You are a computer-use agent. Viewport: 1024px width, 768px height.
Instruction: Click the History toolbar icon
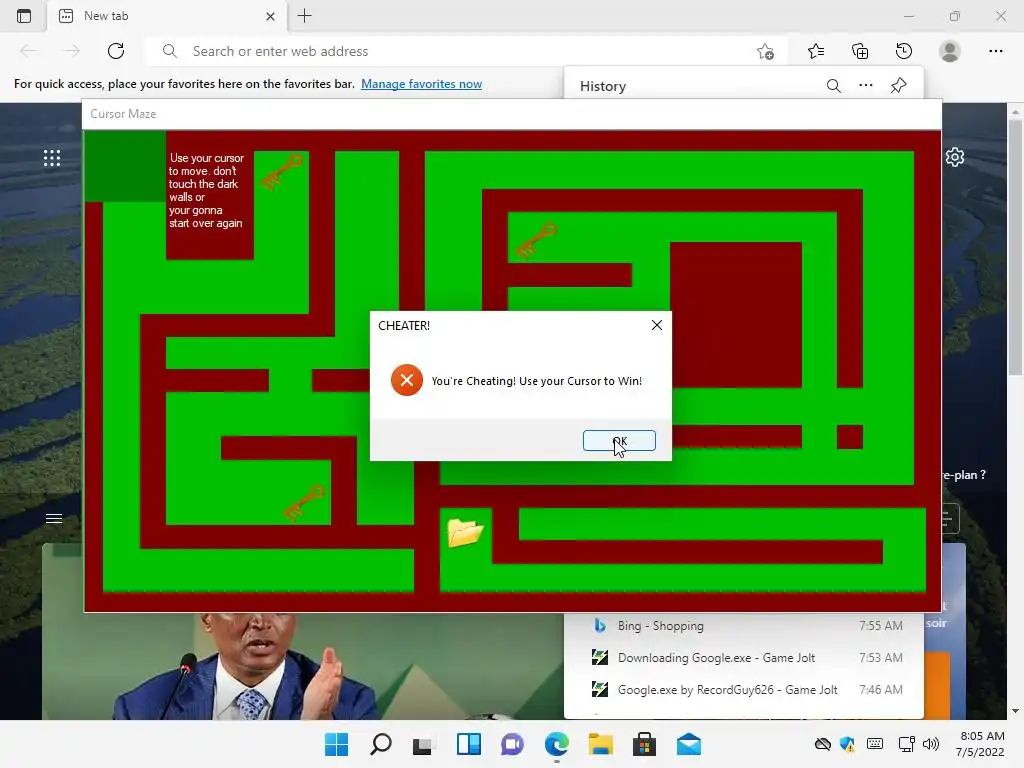coord(904,51)
